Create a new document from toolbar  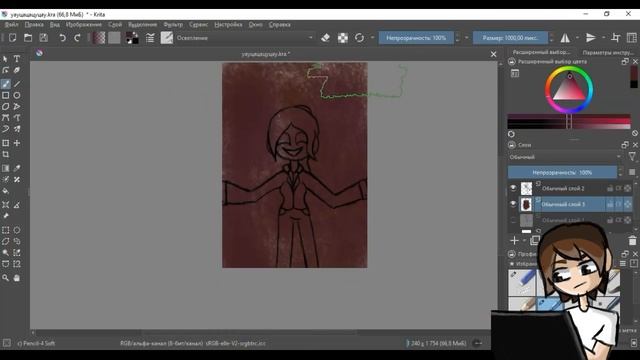tap(13, 38)
